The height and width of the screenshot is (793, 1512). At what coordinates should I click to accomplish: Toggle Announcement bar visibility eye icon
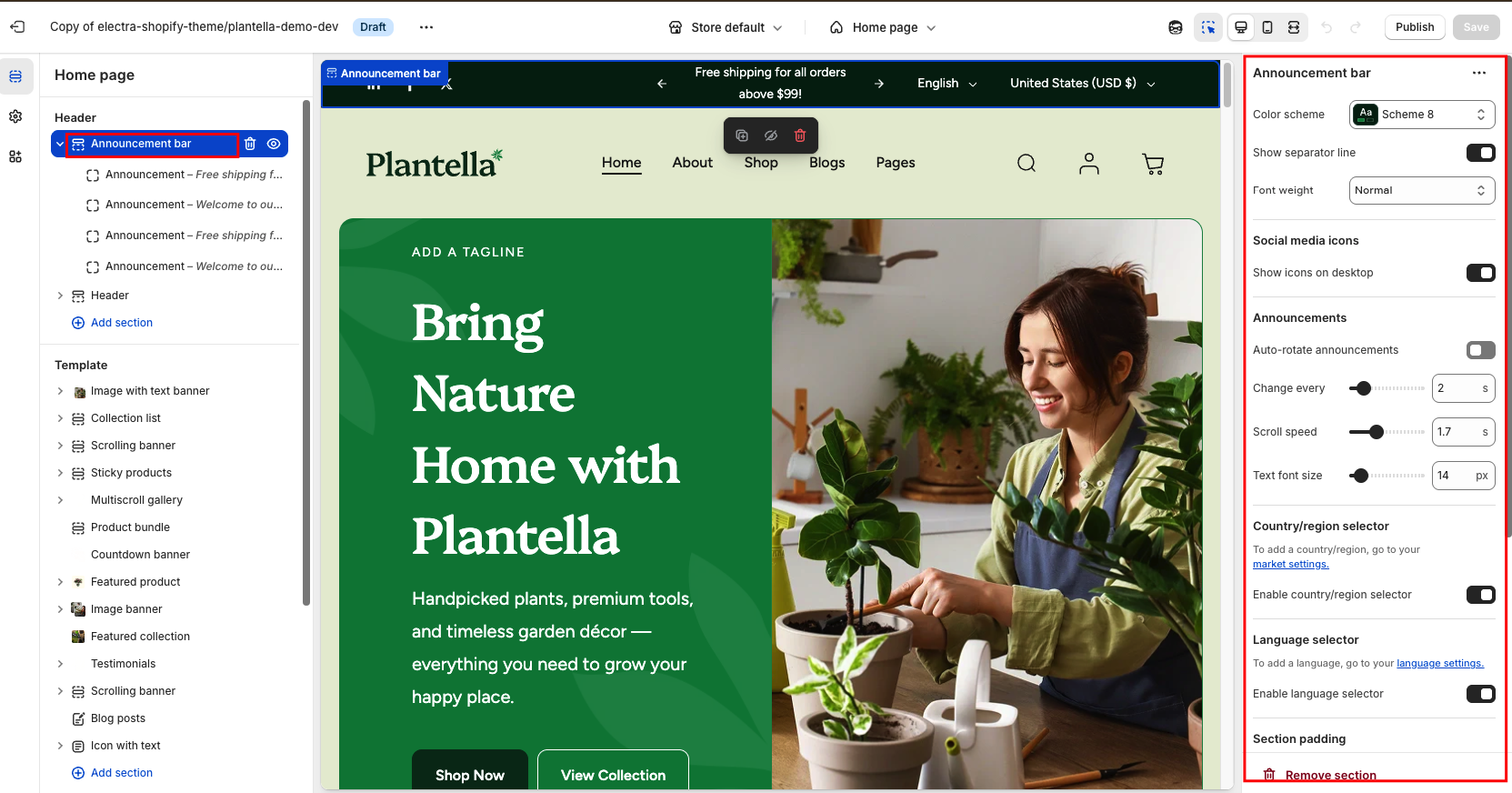(x=274, y=144)
